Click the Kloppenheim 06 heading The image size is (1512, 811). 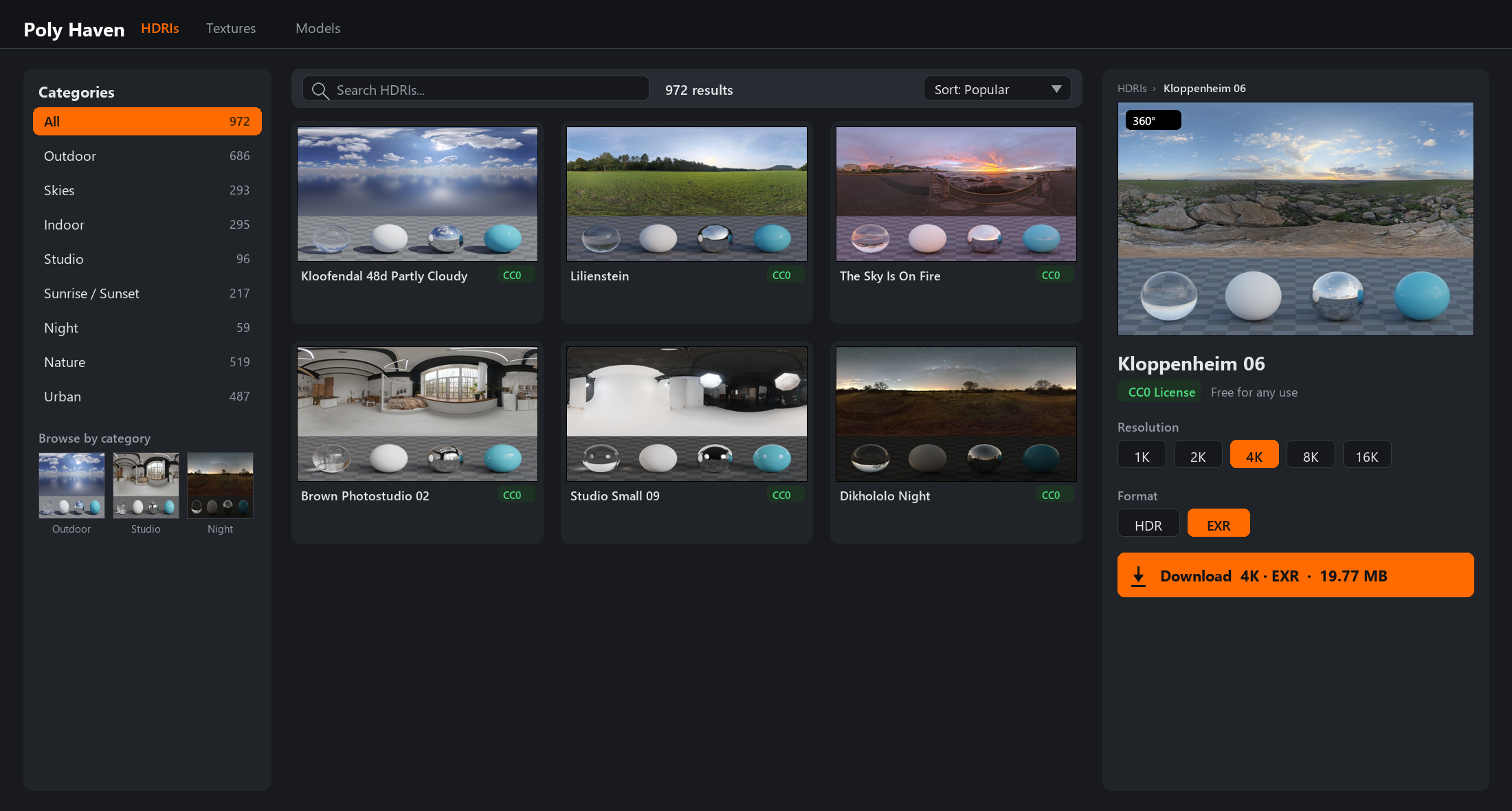click(1191, 363)
